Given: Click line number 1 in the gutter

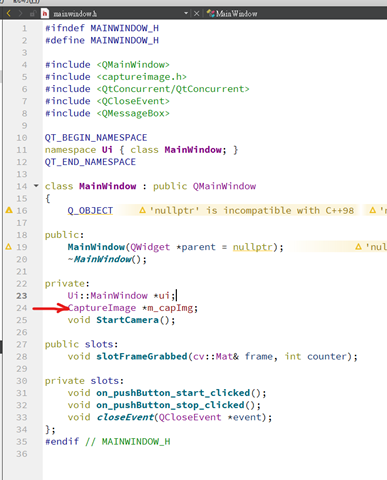Looking at the screenshot, I should pyautogui.click(x=24, y=28).
